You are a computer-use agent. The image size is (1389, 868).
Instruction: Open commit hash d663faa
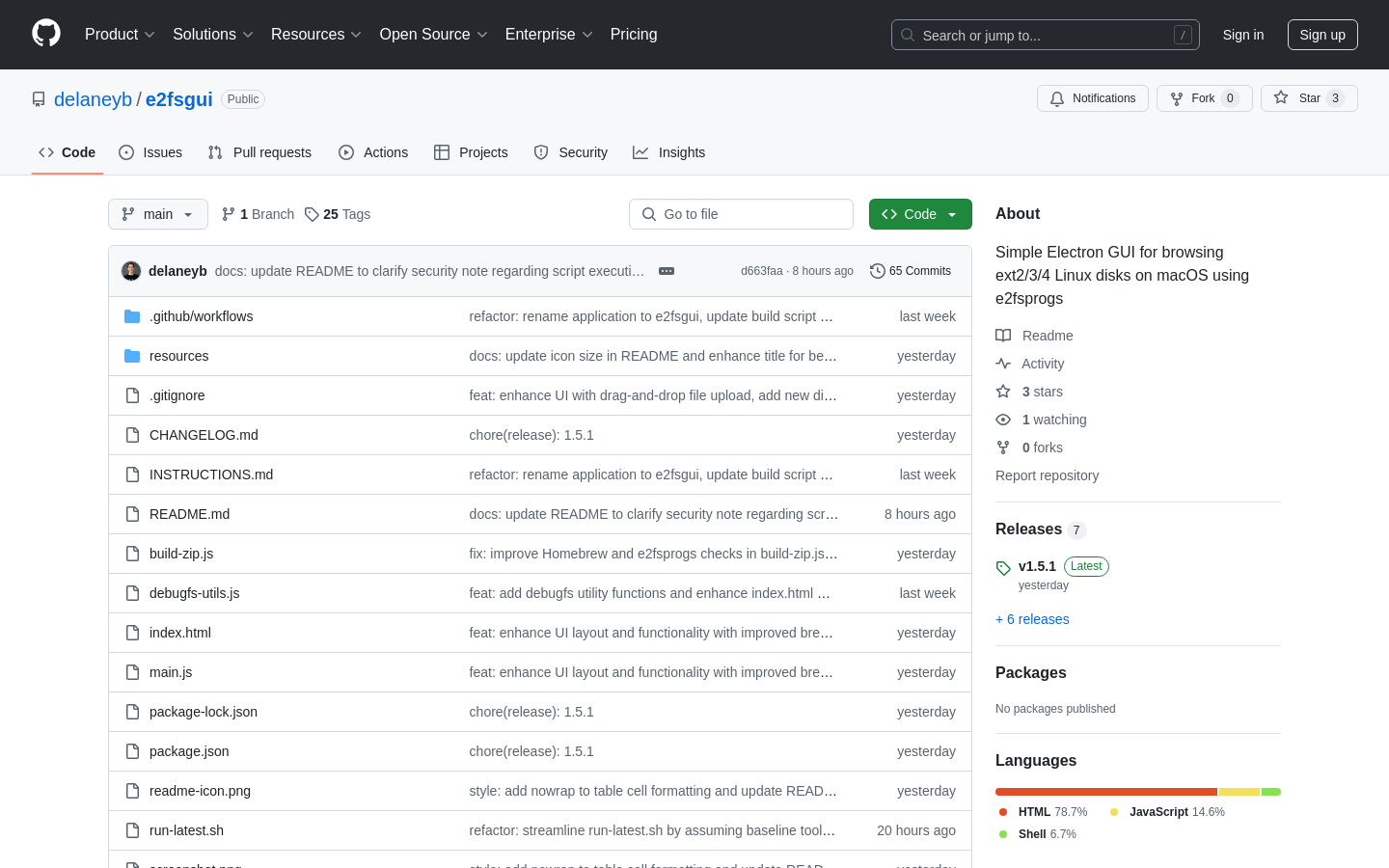[x=761, y=271]
